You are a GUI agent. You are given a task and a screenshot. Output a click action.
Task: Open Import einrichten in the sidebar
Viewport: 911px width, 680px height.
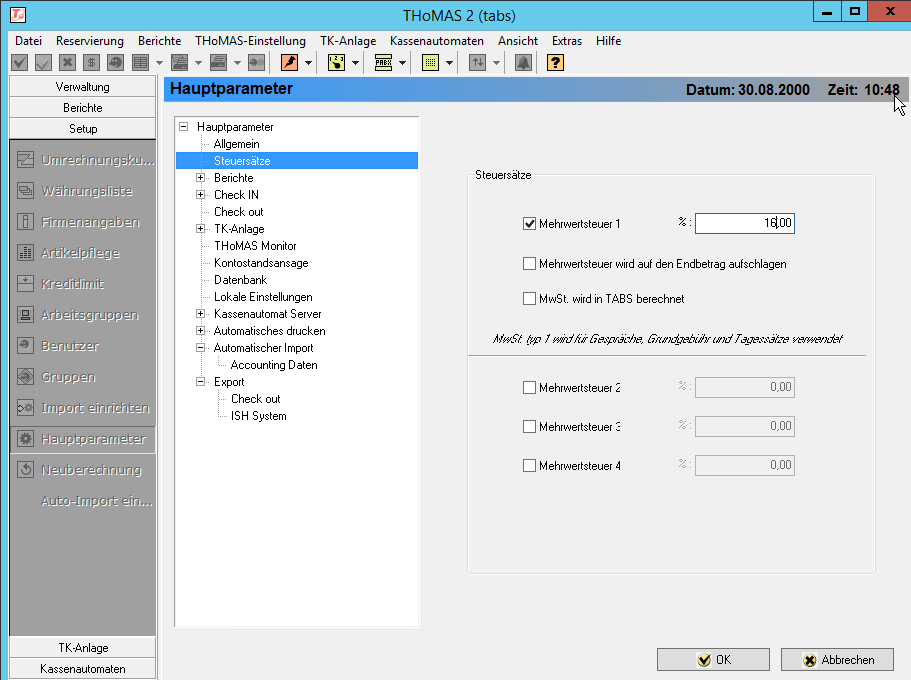pos(83,407)
